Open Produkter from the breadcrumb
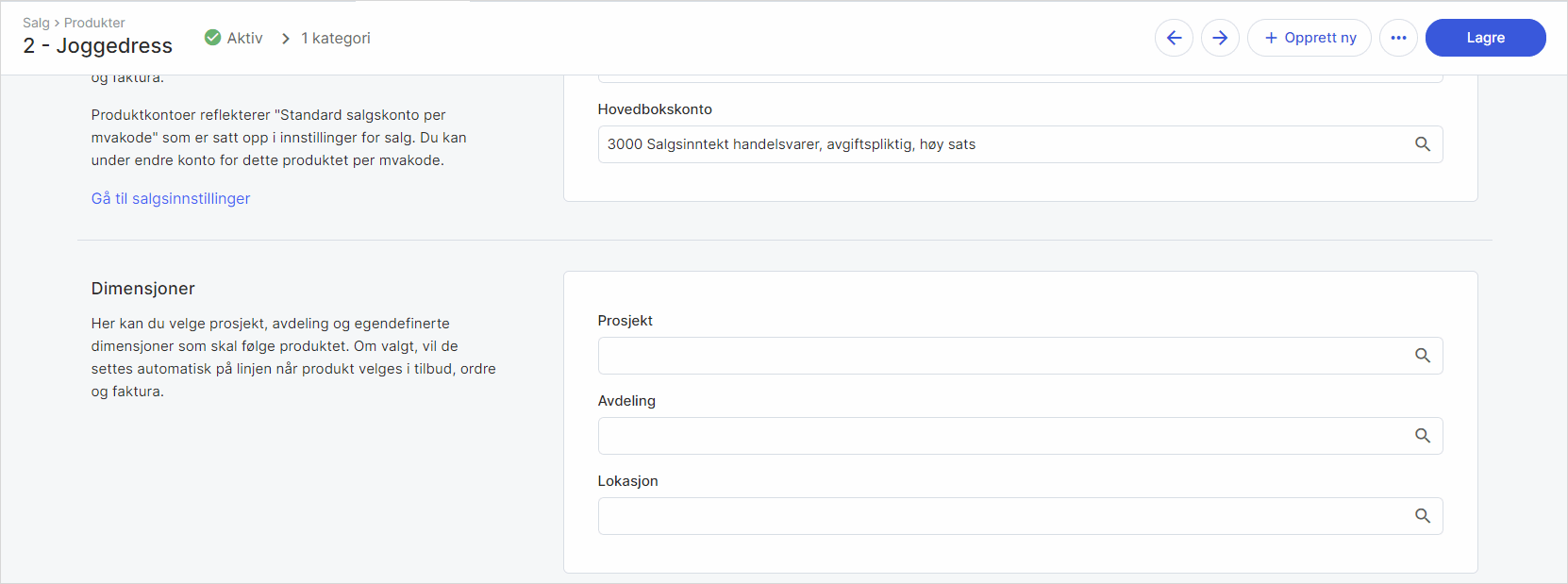Screen dimensions: 1568x584 [94, 23]
